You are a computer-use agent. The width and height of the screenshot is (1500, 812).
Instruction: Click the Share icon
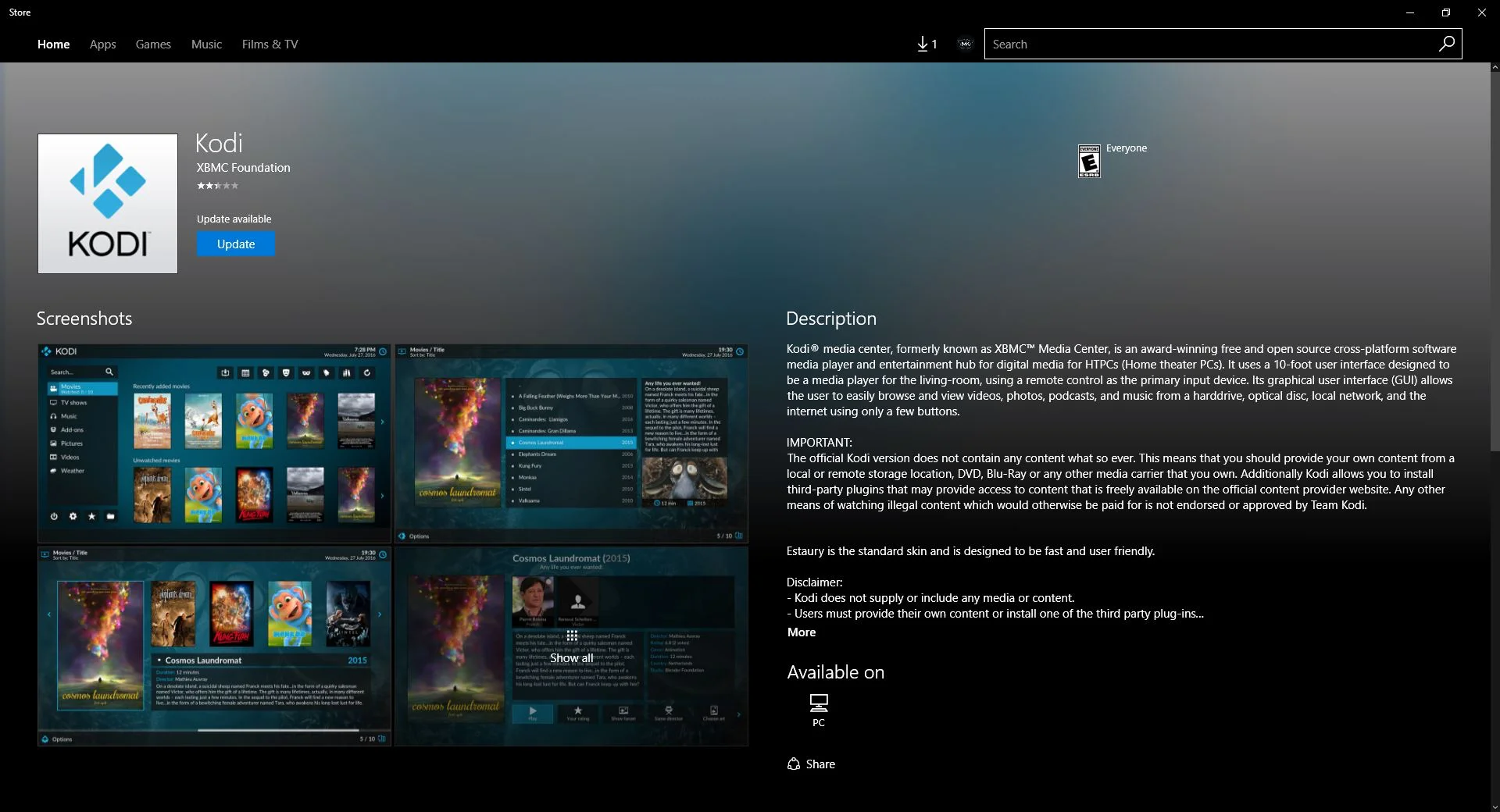794,764
